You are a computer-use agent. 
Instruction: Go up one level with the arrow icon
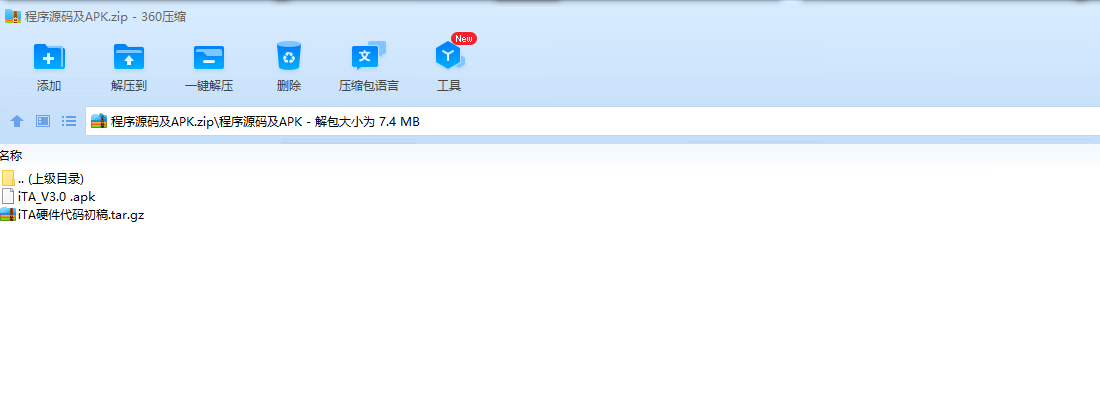[17, 121]
